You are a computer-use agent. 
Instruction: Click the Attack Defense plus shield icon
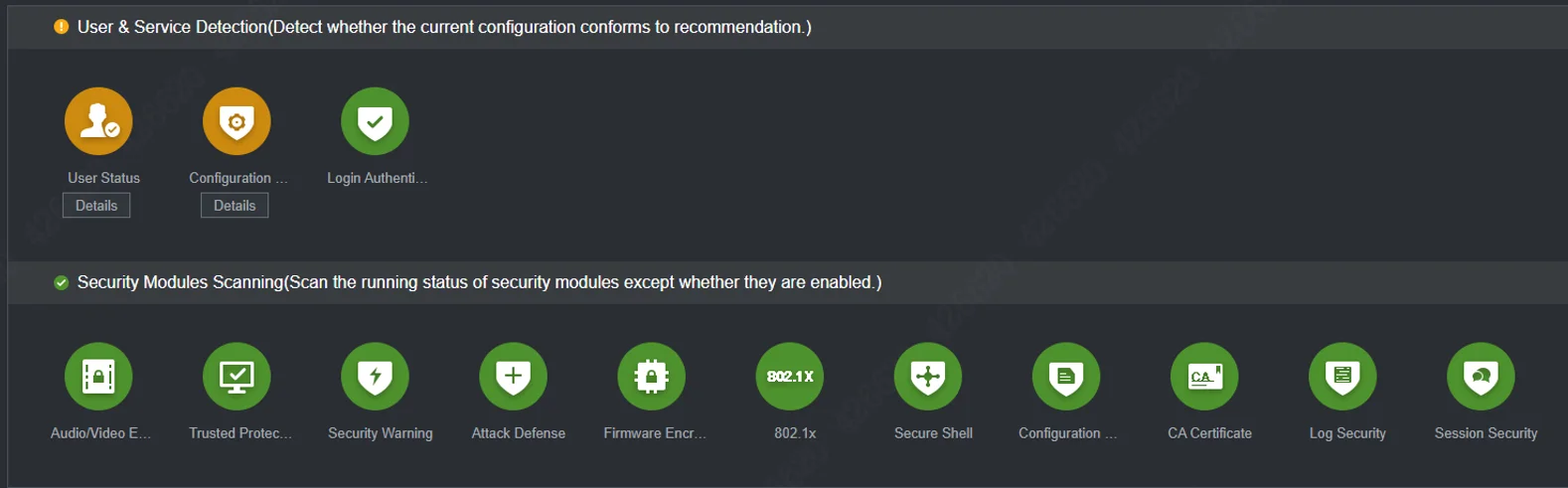513,377
